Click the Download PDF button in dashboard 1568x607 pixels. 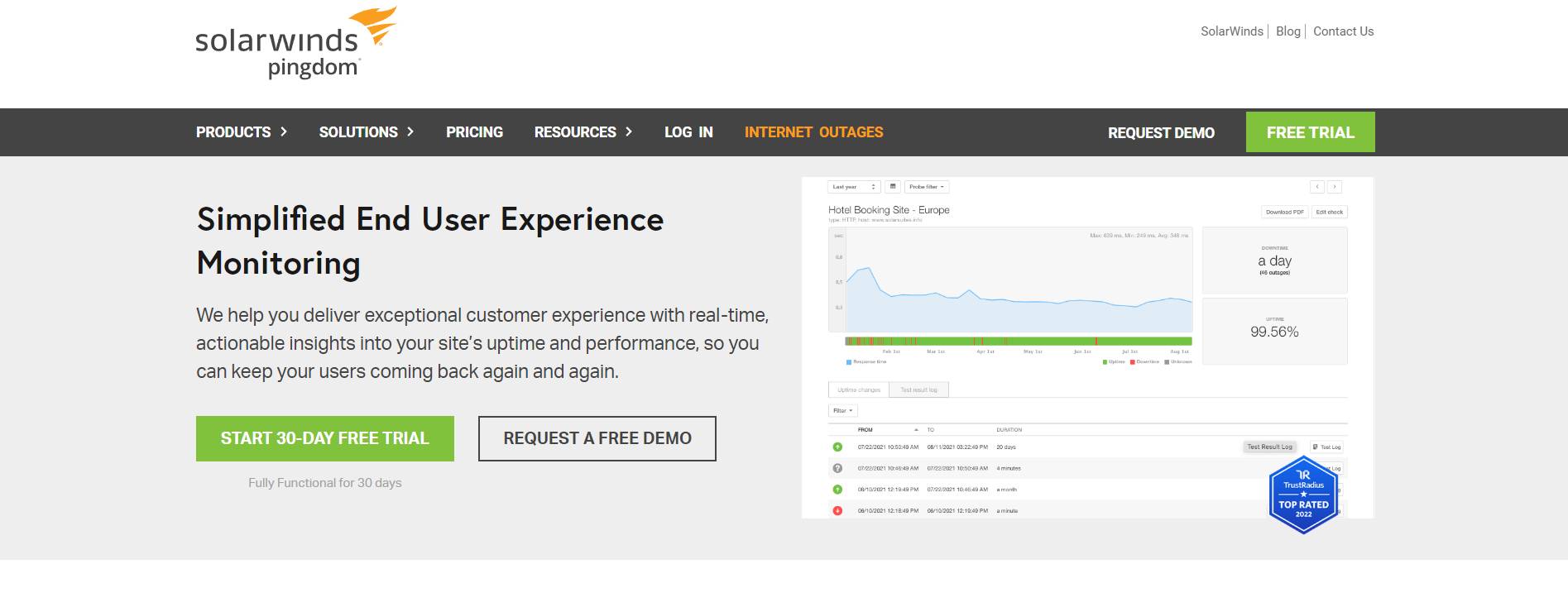tap(1284, 212)
